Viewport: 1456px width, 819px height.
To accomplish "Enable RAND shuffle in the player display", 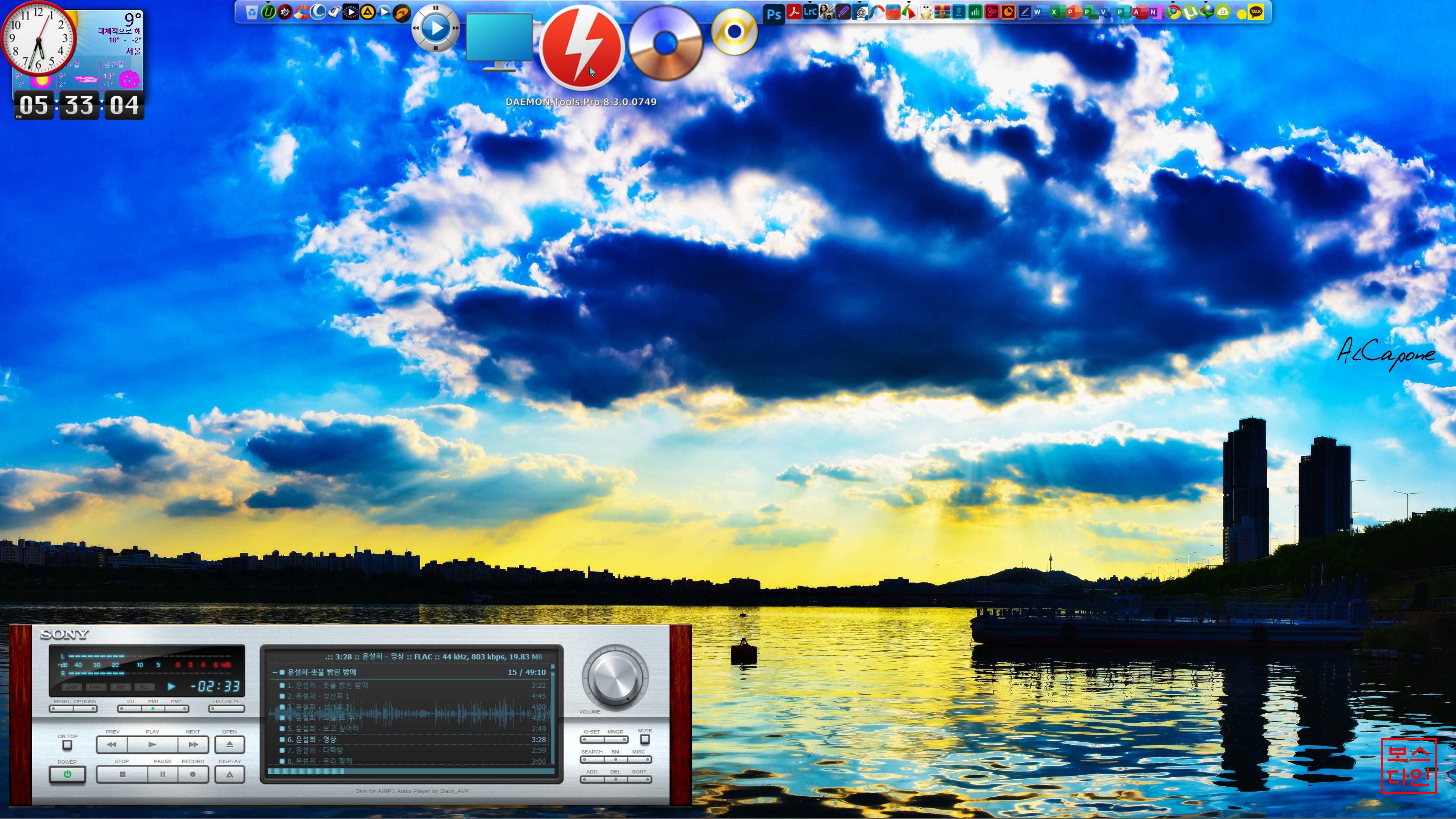I will tap(97, 687).
